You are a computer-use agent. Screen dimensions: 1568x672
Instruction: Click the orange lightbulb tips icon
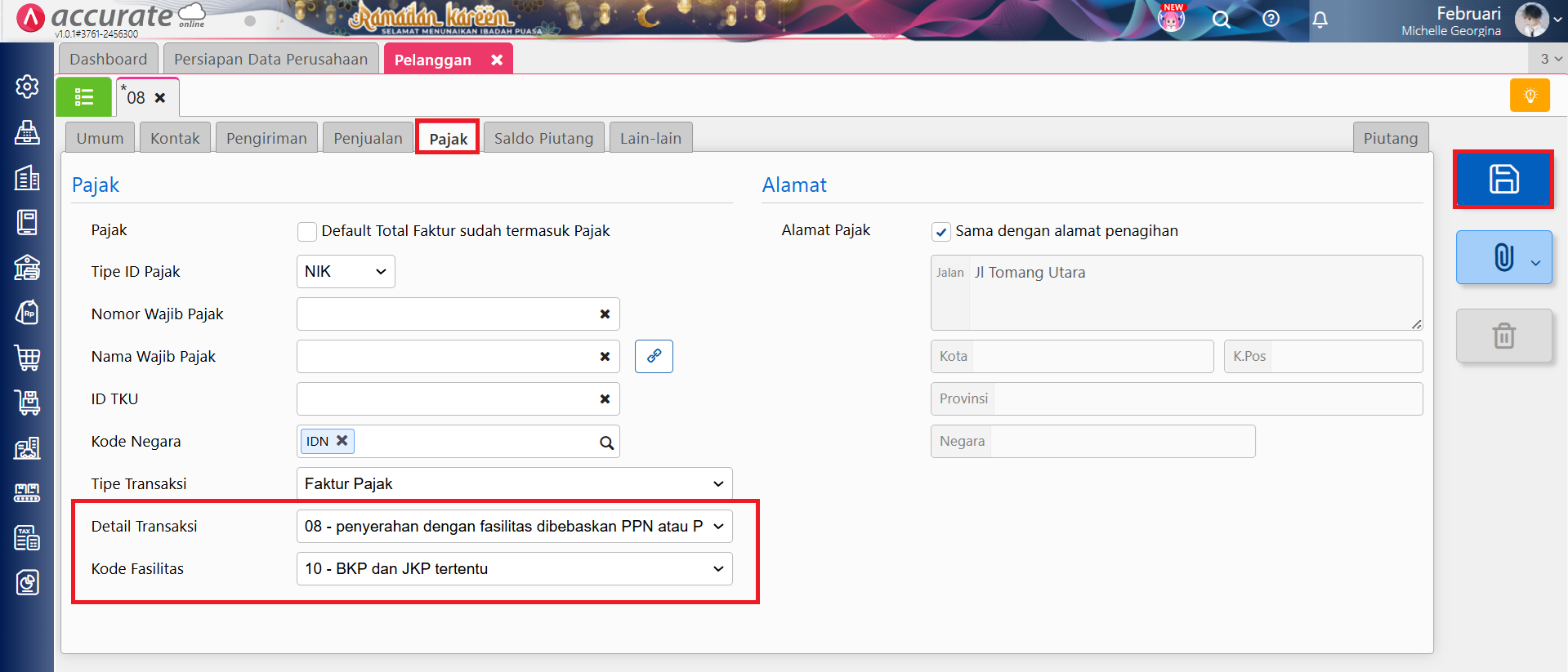[1530, 96]
